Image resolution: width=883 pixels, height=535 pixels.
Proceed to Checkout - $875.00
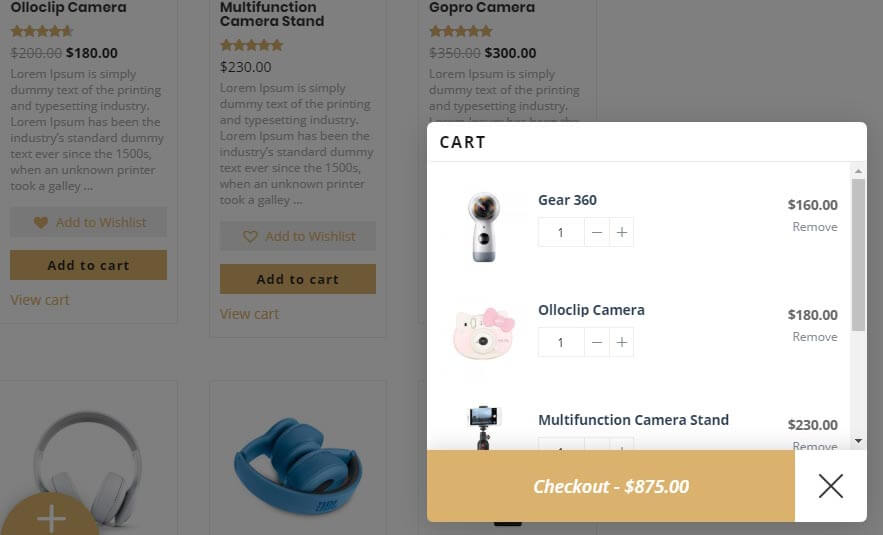click(610, 486)
